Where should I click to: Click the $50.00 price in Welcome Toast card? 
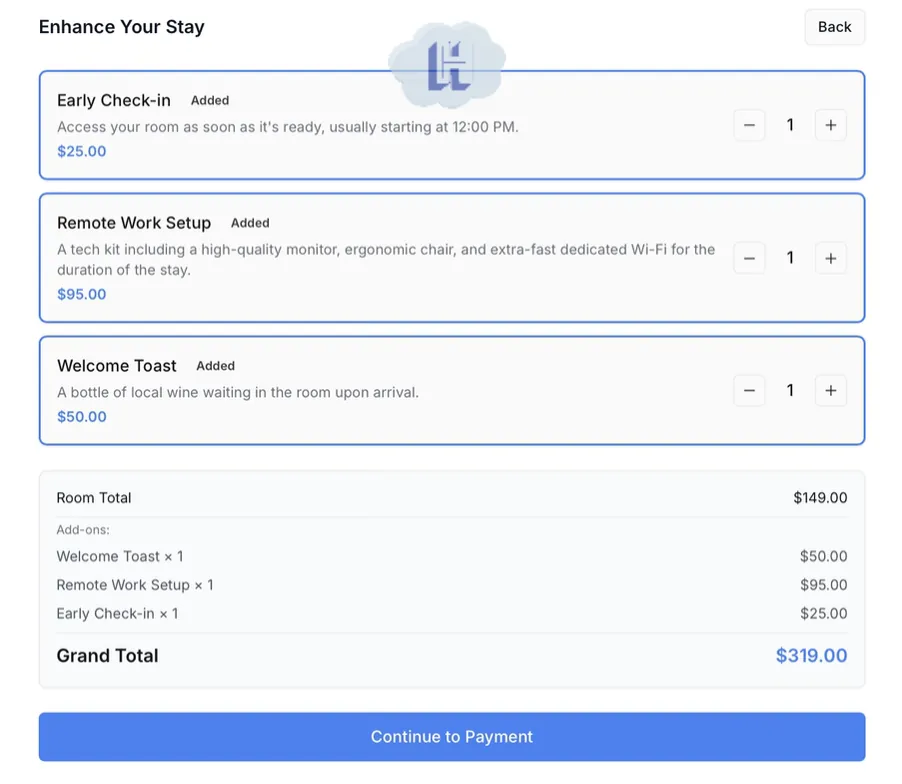pyautogui.click(x=82, y=416)
